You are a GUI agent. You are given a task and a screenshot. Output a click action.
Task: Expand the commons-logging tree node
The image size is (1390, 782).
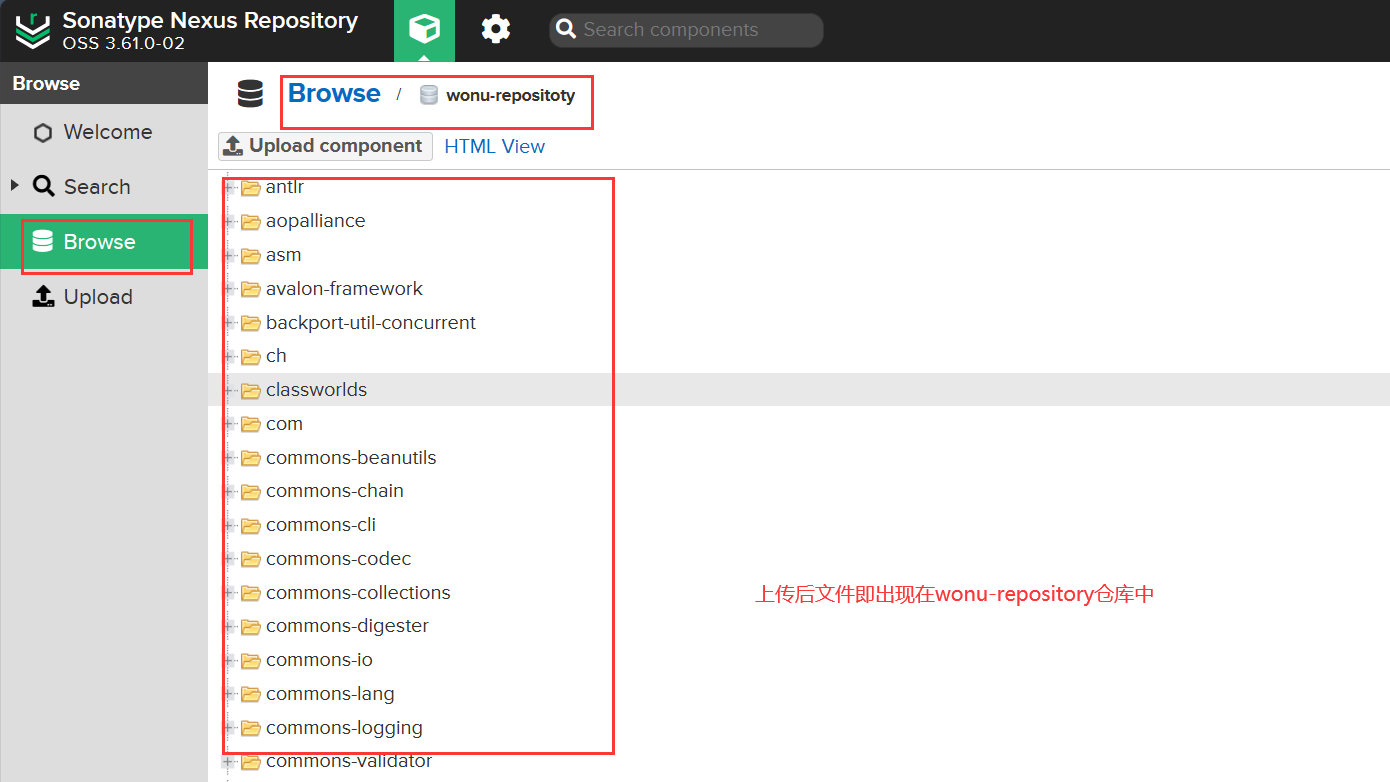[229, 728]
